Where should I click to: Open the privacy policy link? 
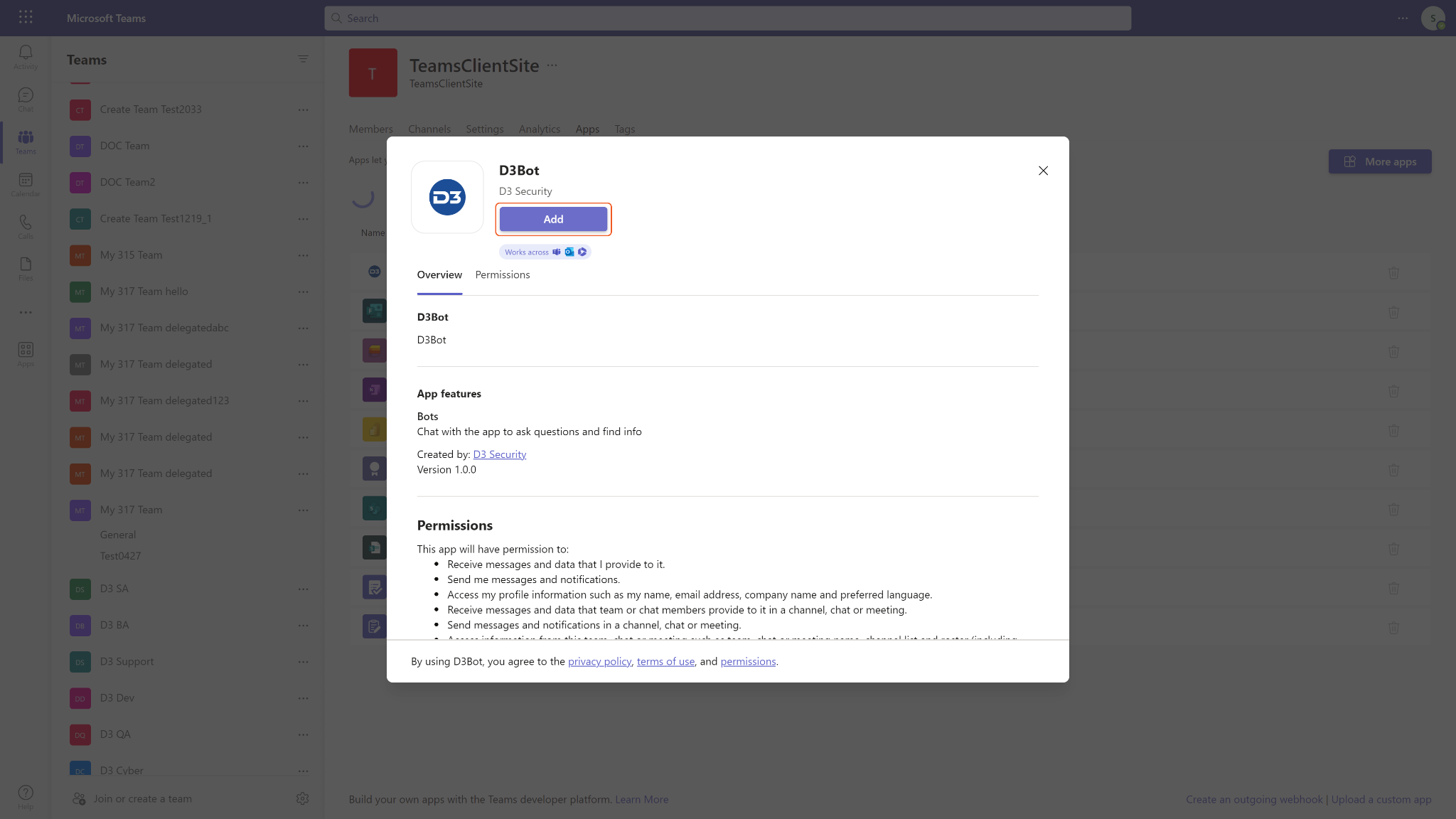(599, 661)
